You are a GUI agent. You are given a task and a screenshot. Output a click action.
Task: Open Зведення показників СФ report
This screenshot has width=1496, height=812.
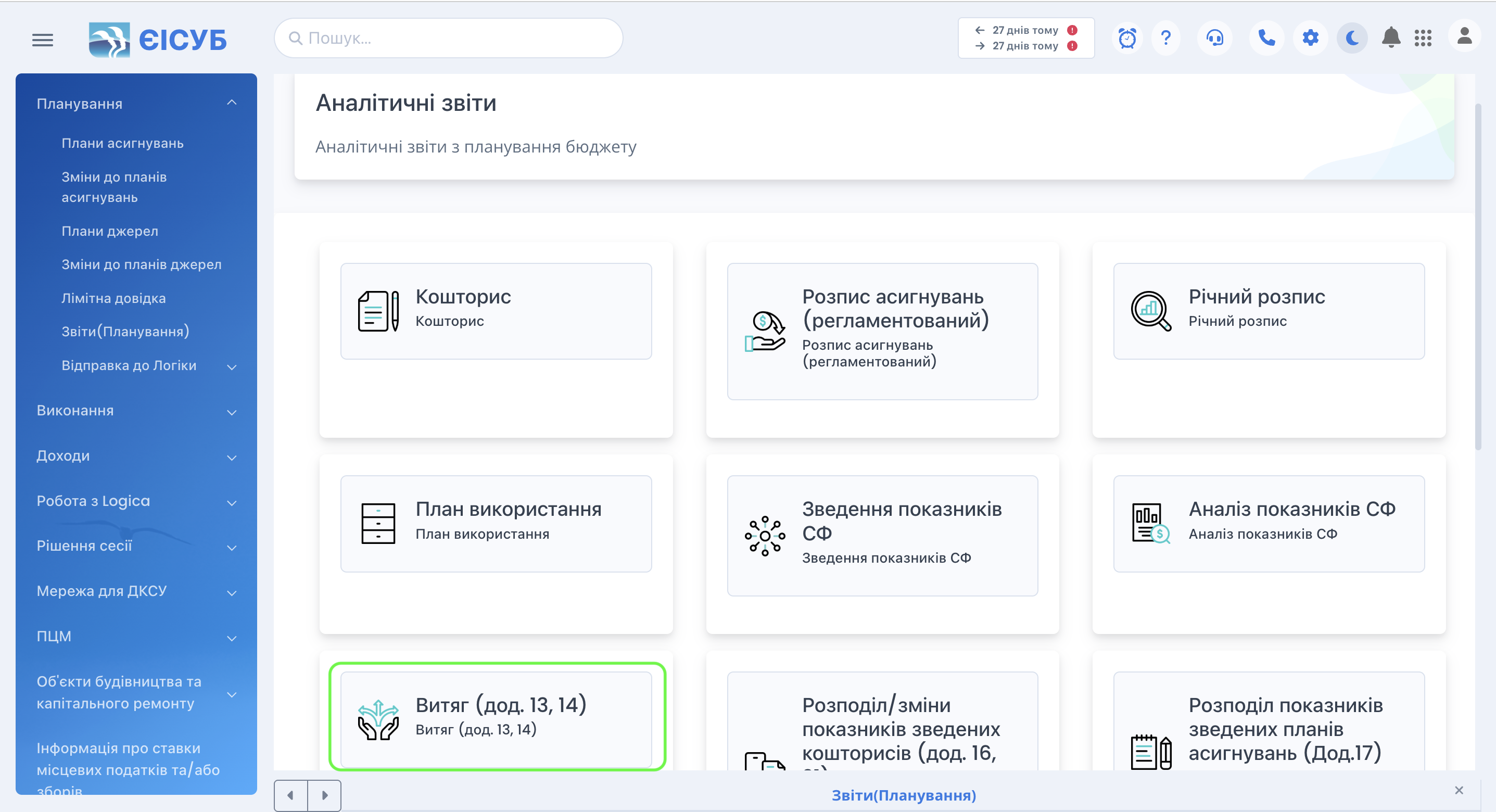(882, 536)
